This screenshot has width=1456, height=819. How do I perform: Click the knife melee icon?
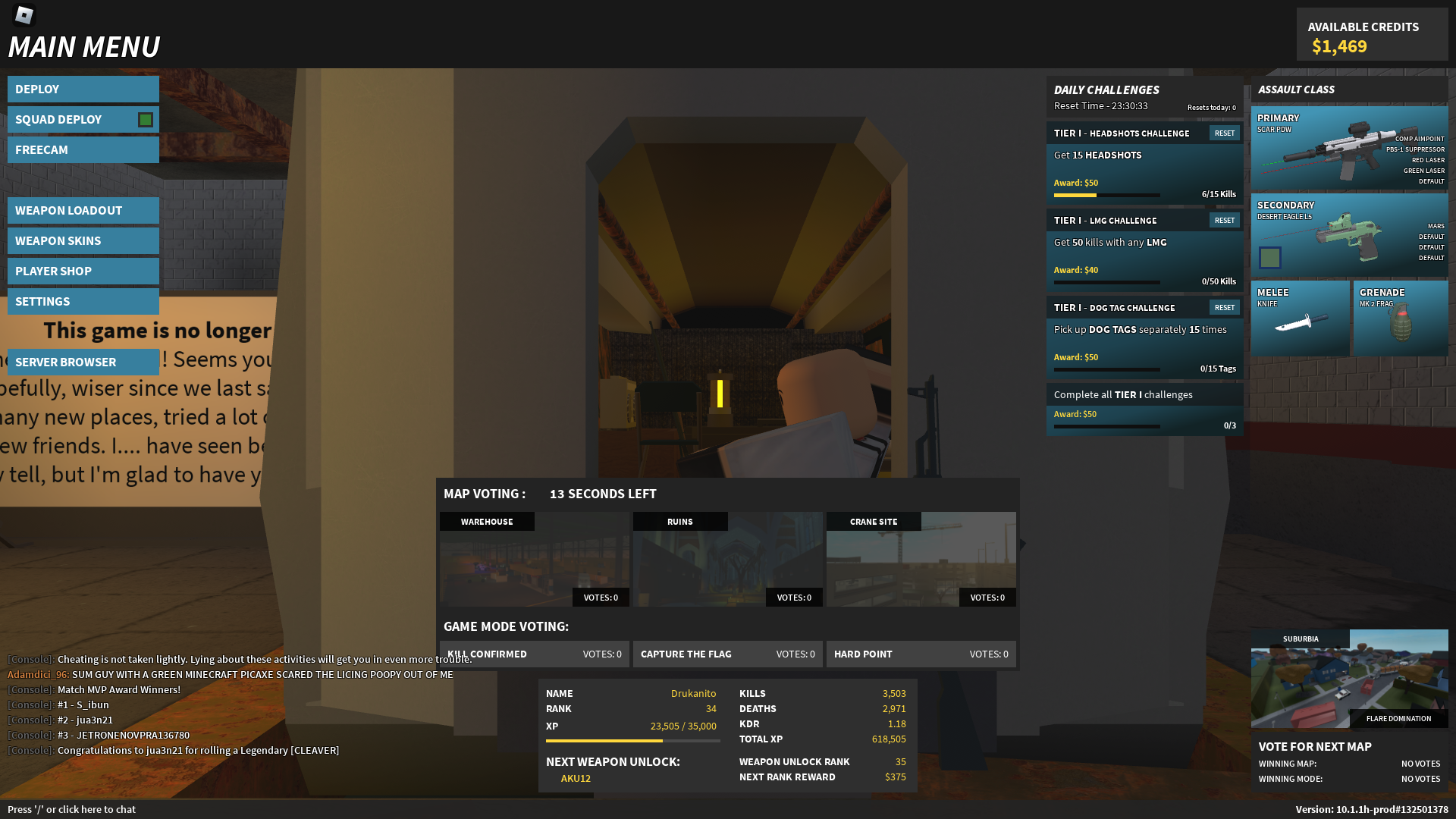coord(1300,323)
